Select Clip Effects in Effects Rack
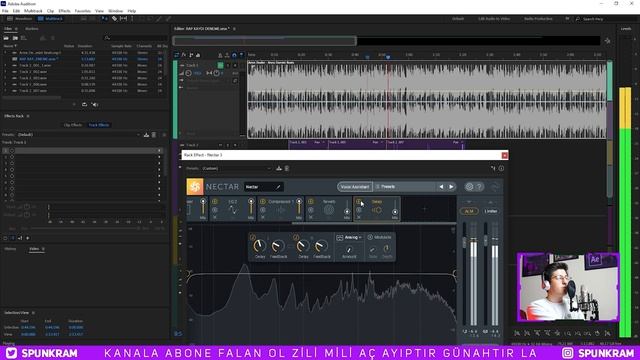Image resolution: width=640 pixels, height=360 pixels. pyautogui.click(x=73, y=125)
